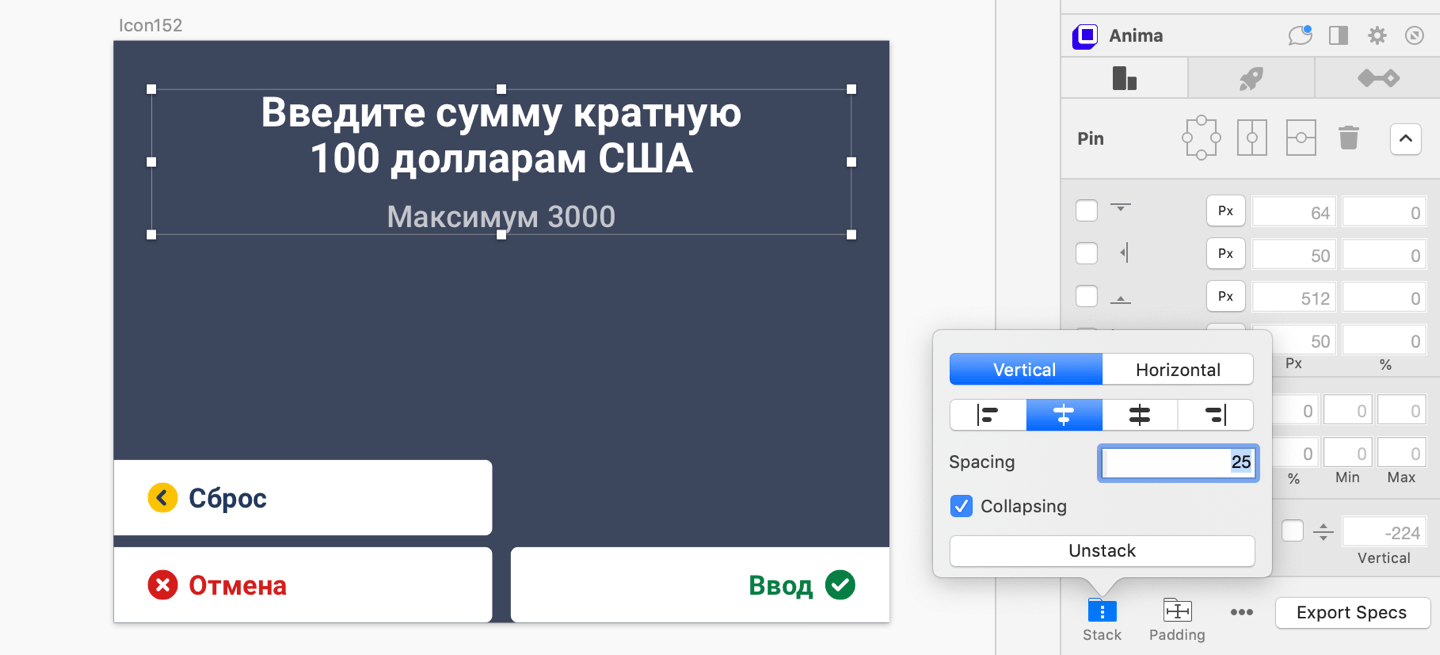The width and height of the screenshot is (1440, 655).
Task: Click the center horizontally pin icon
Action: [1252, 138]
